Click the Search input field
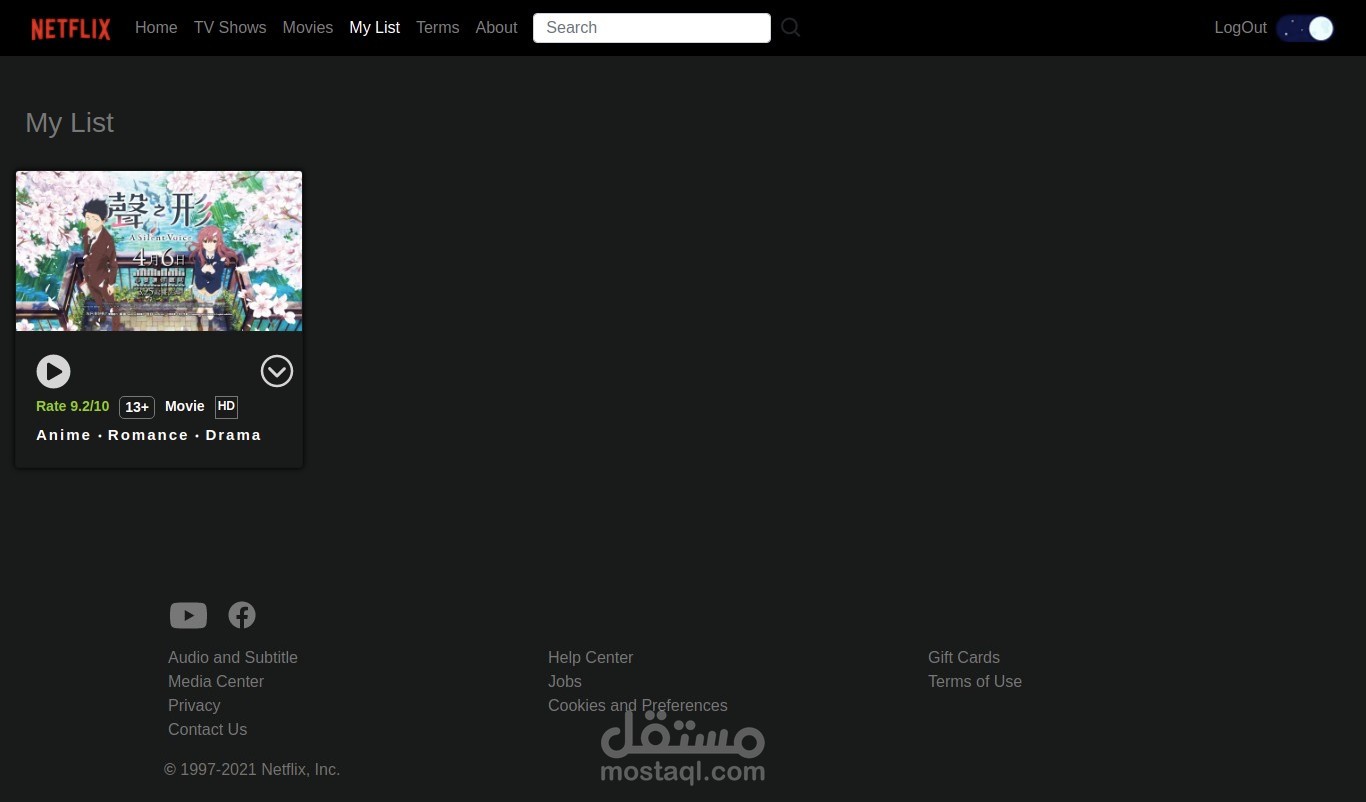Viewport: 1366px width, 802px height. [652, 28]
